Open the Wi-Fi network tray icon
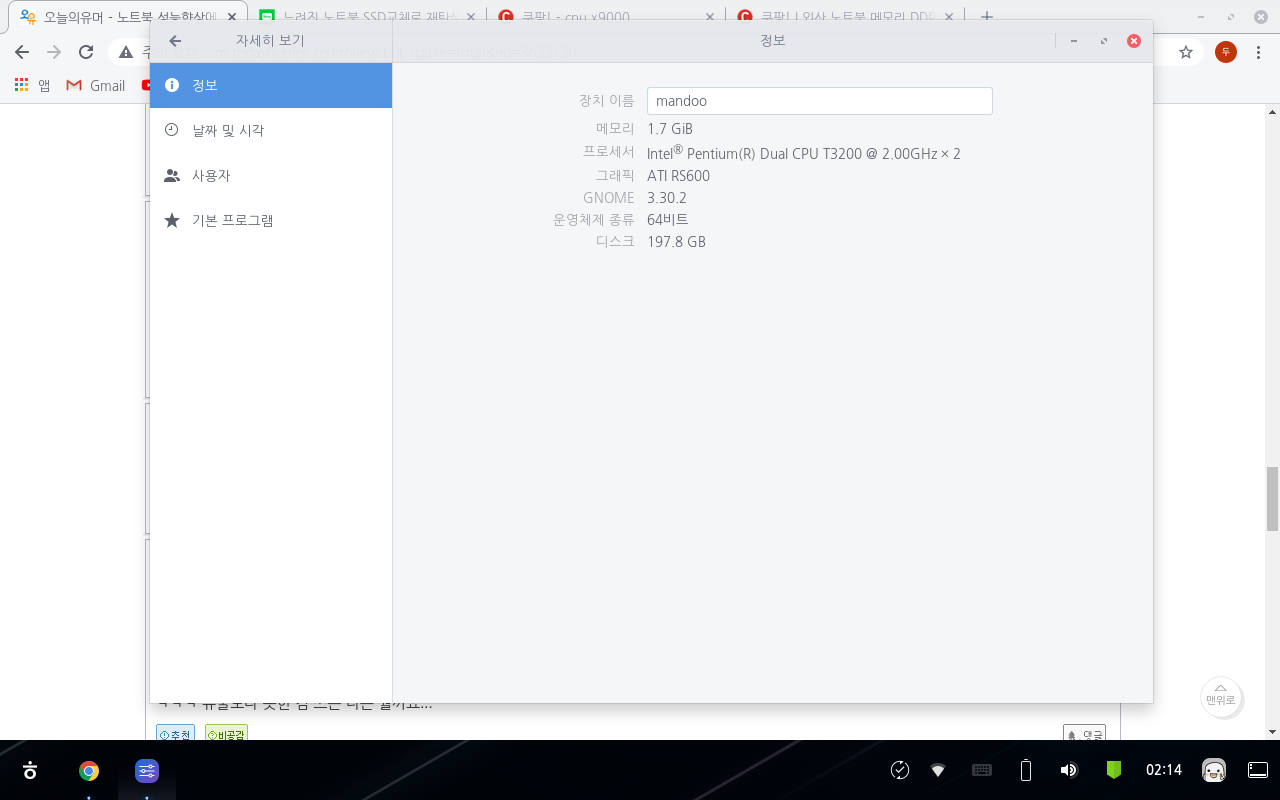Image resolution: width=1280 pixels, height=800 pixels. 938,770
